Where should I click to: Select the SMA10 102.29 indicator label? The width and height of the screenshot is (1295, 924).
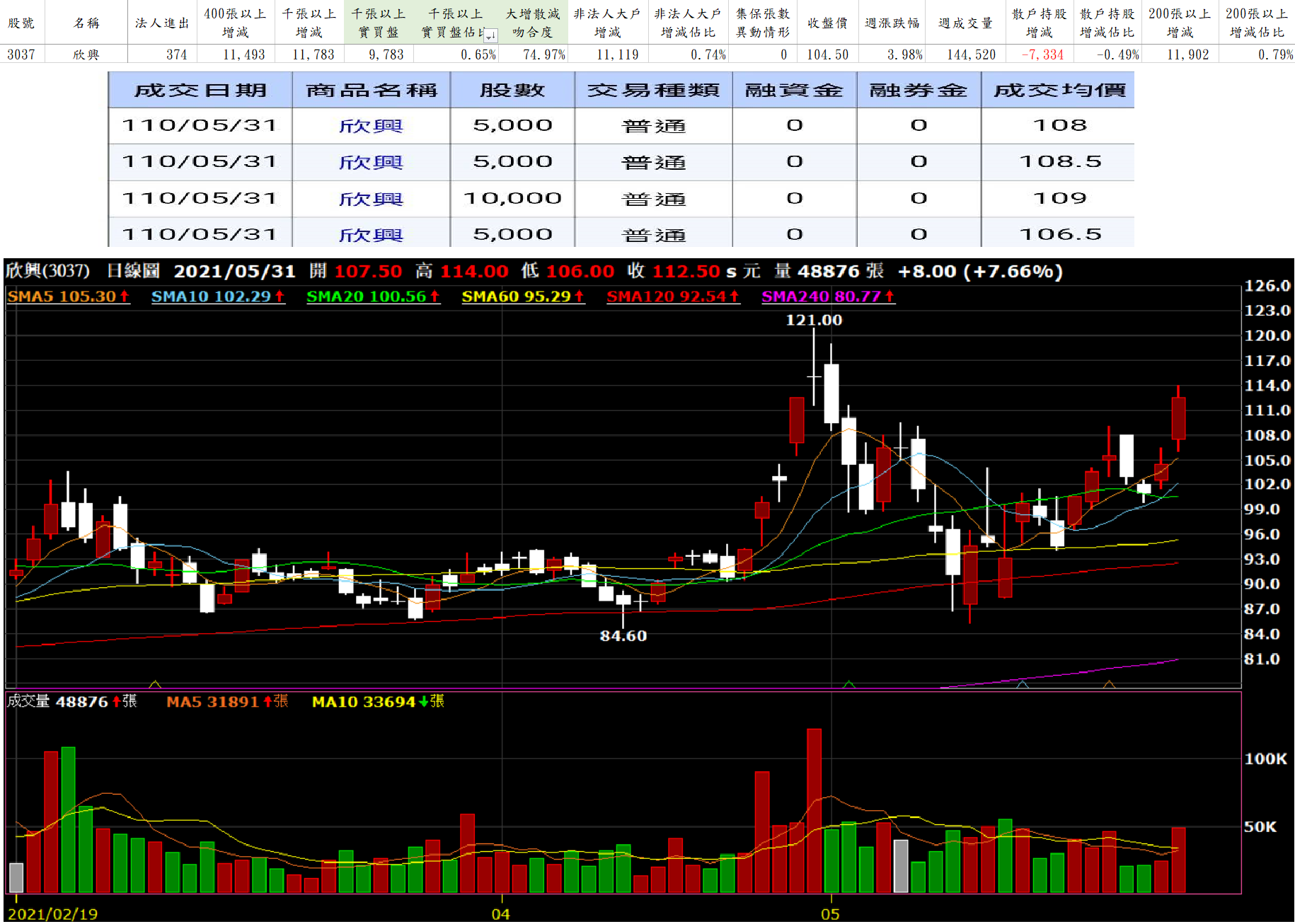tap(218, 296)
